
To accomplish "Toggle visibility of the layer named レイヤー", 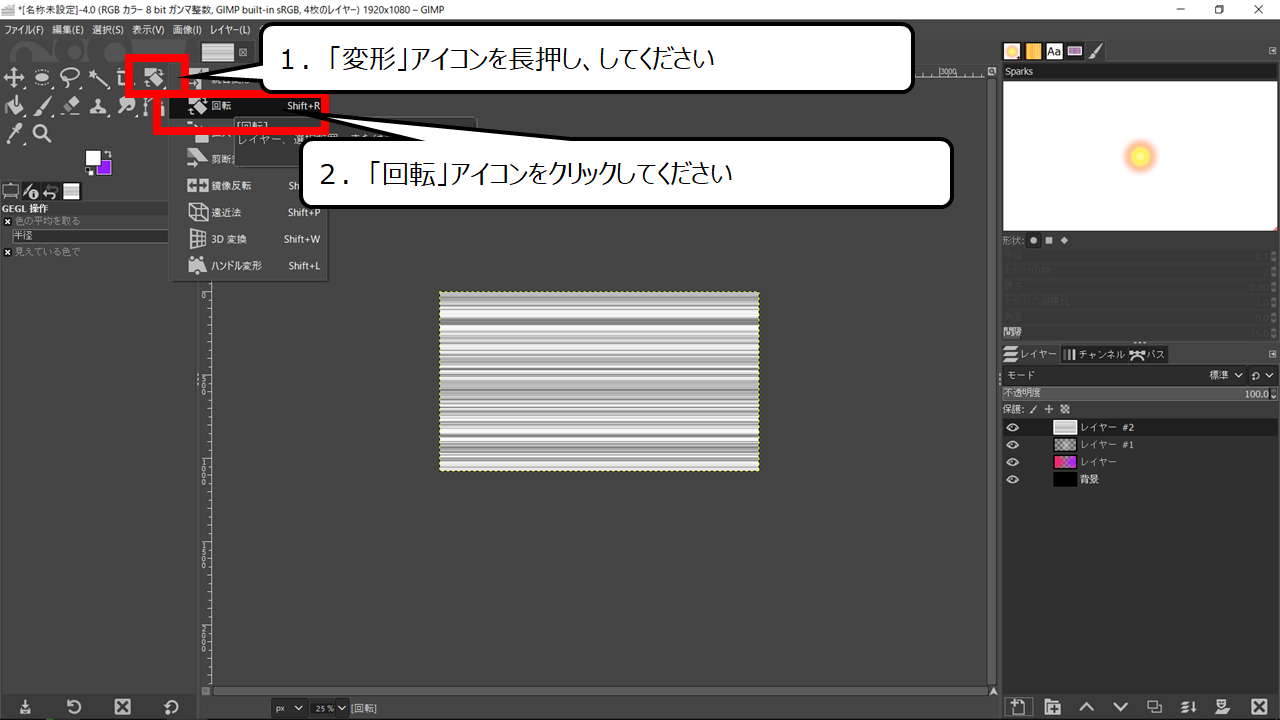I will point(1013,462).
